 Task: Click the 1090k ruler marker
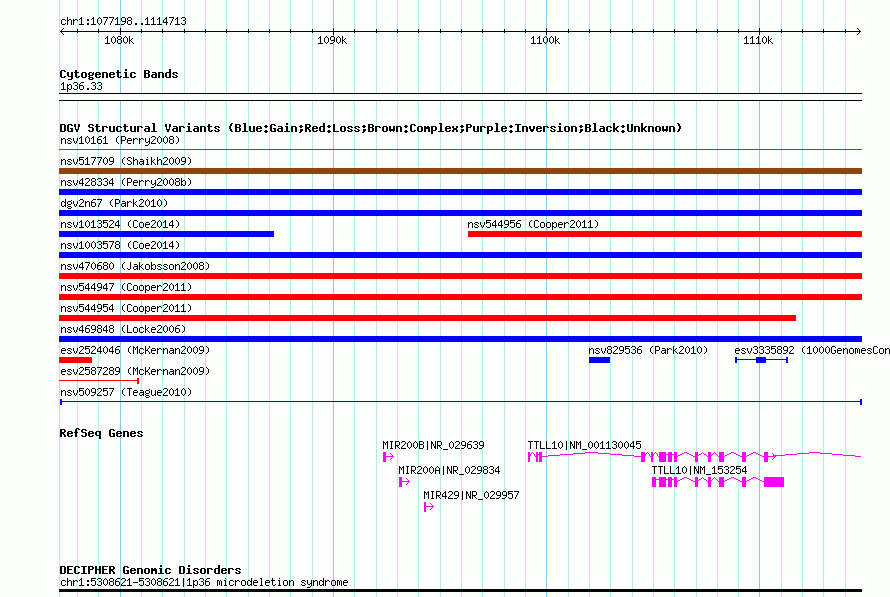coord(332,40)
